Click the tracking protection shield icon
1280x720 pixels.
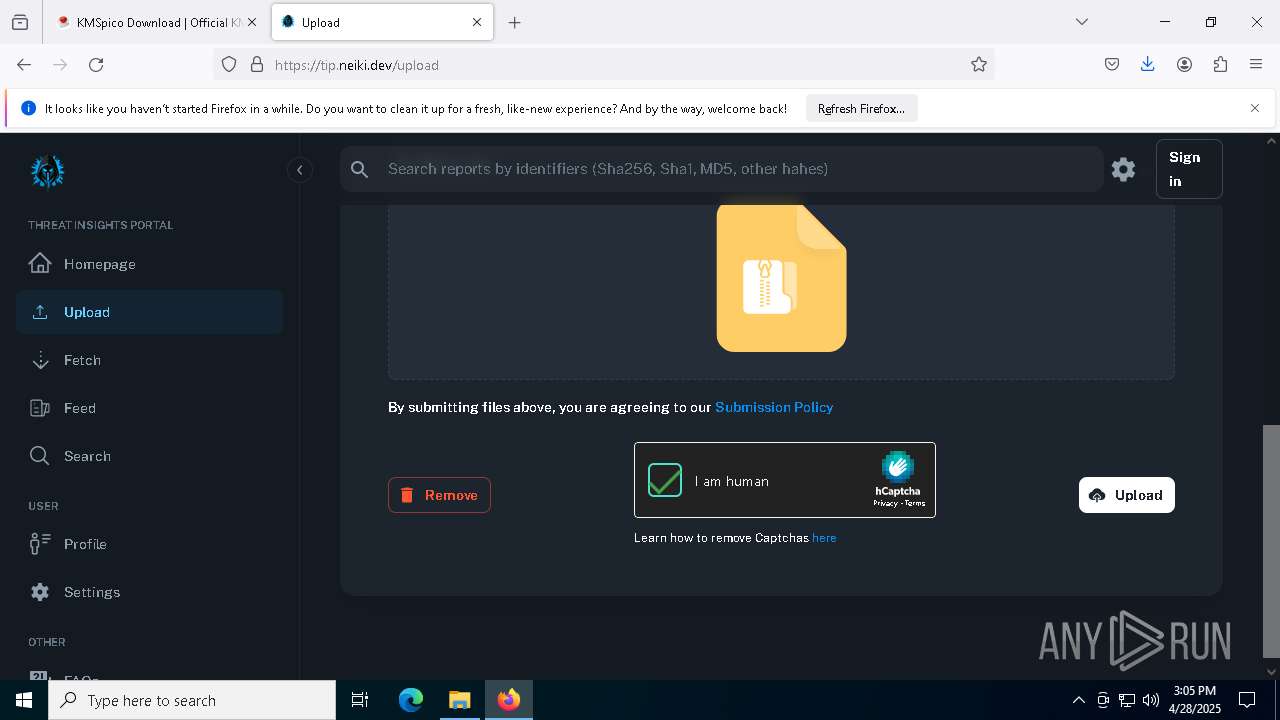[229, 65]
